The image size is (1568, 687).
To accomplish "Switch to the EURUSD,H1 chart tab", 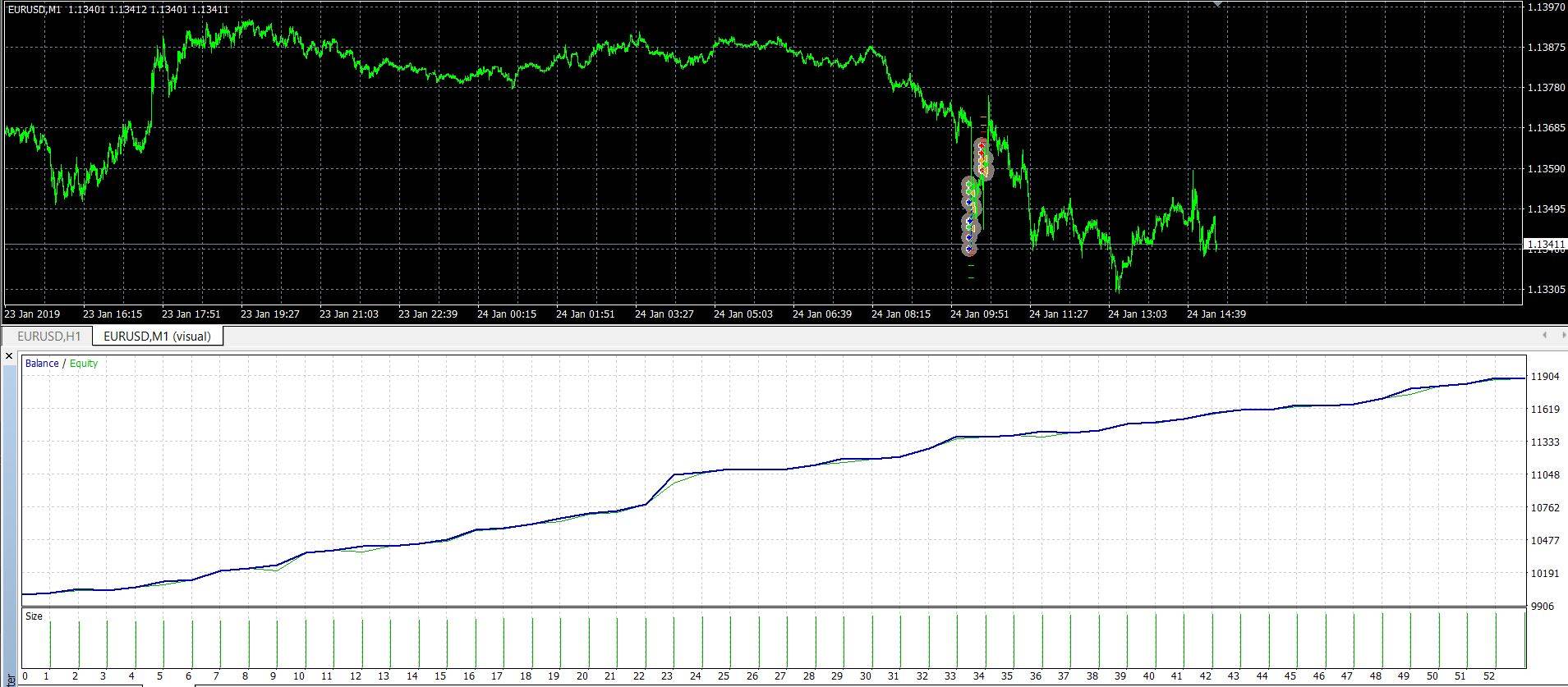I will tap(49, 337).
